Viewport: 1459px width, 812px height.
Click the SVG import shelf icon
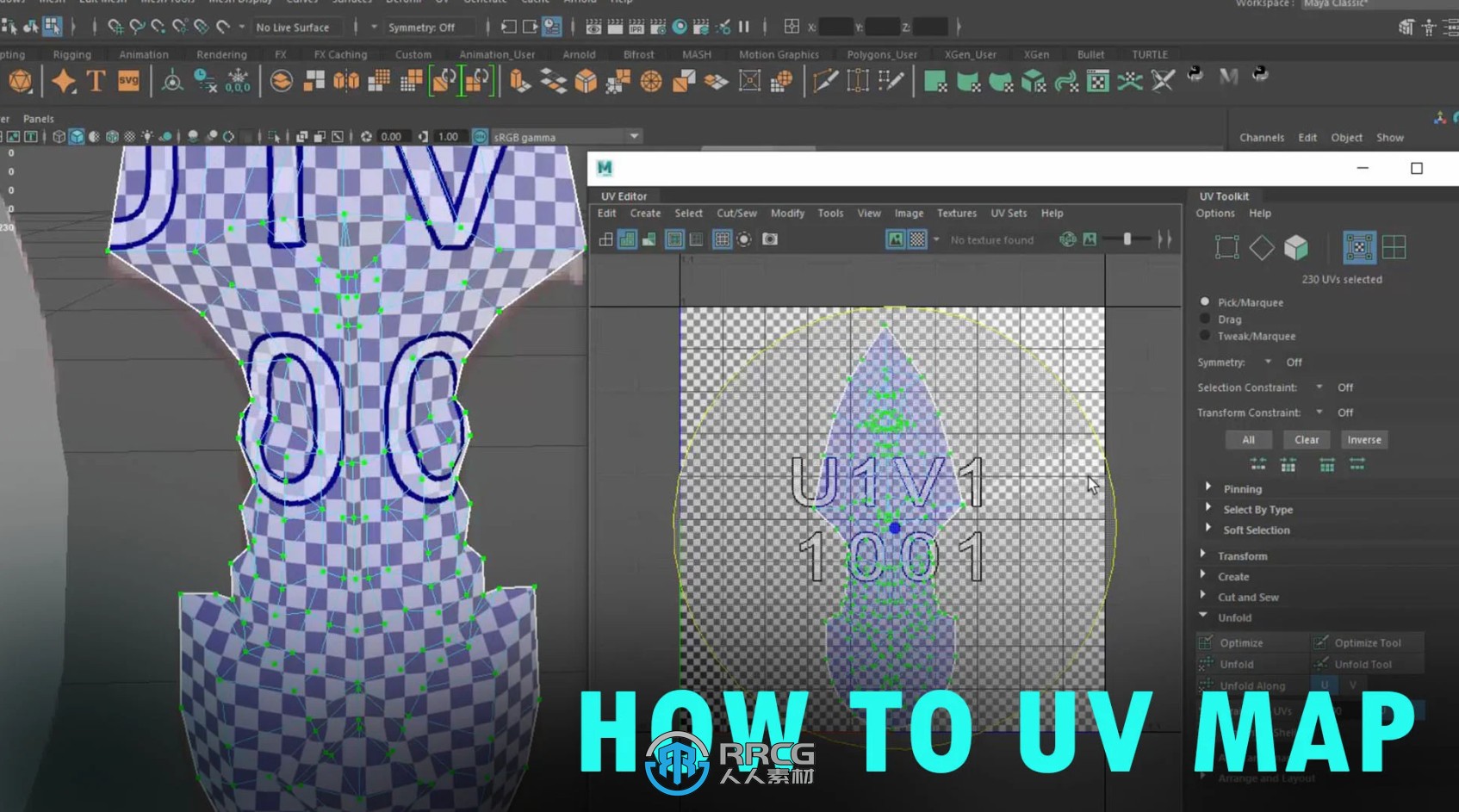point(128,82)
